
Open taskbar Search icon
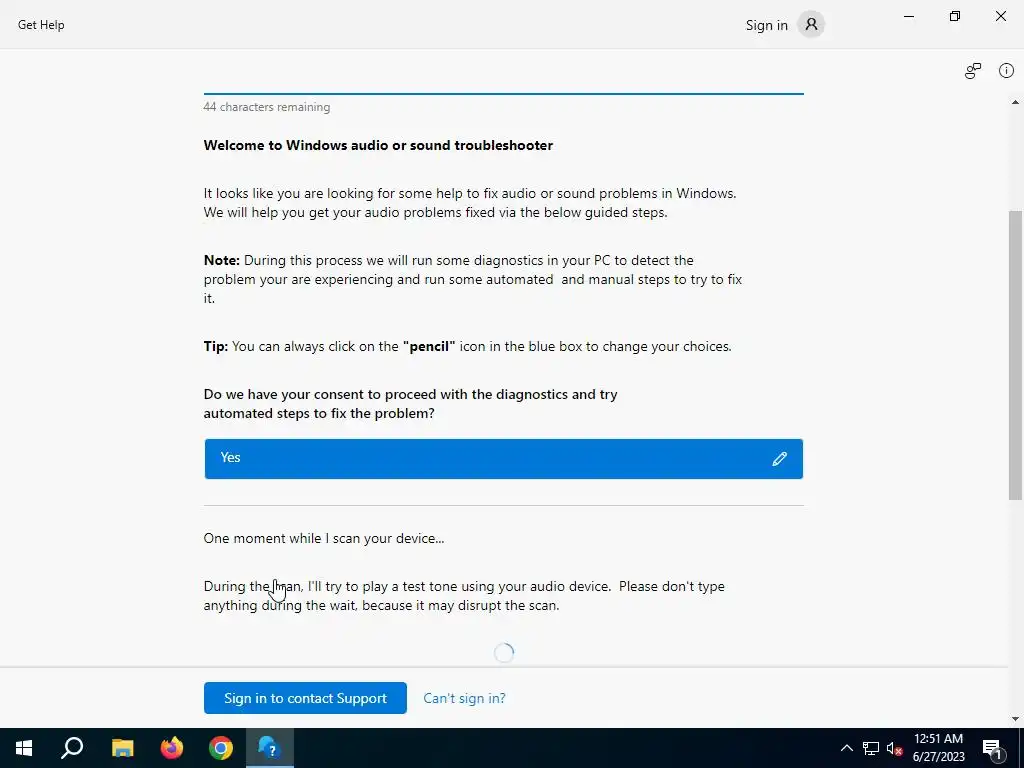(72, 748)
